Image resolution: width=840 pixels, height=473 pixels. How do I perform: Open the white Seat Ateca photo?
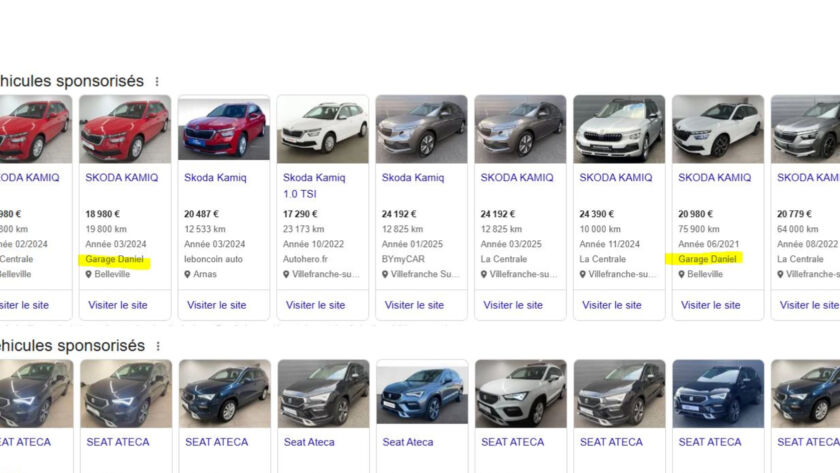click(521, 394)
